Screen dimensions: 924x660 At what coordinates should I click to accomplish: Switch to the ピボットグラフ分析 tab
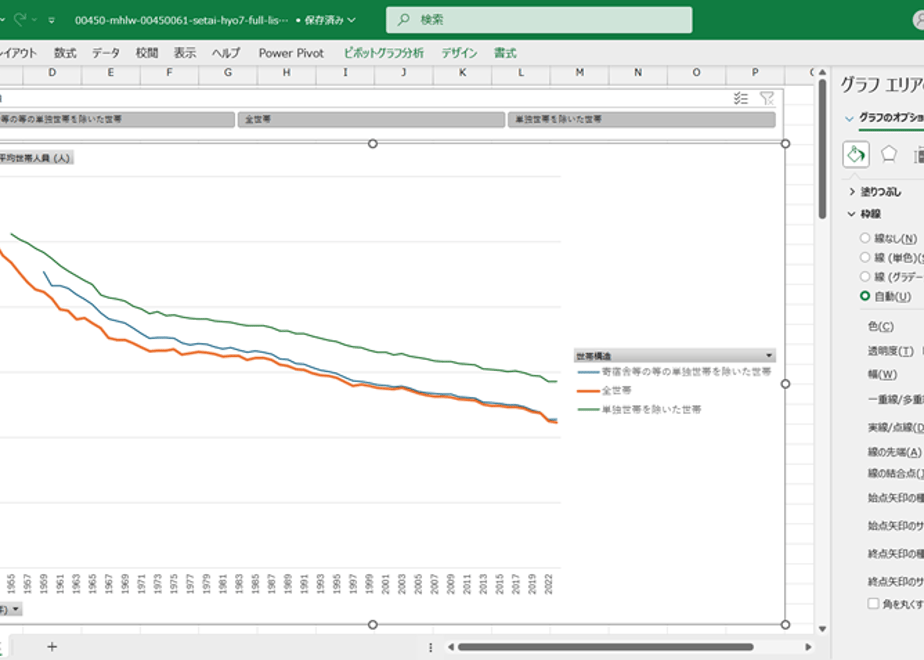(x=384, y=53)
